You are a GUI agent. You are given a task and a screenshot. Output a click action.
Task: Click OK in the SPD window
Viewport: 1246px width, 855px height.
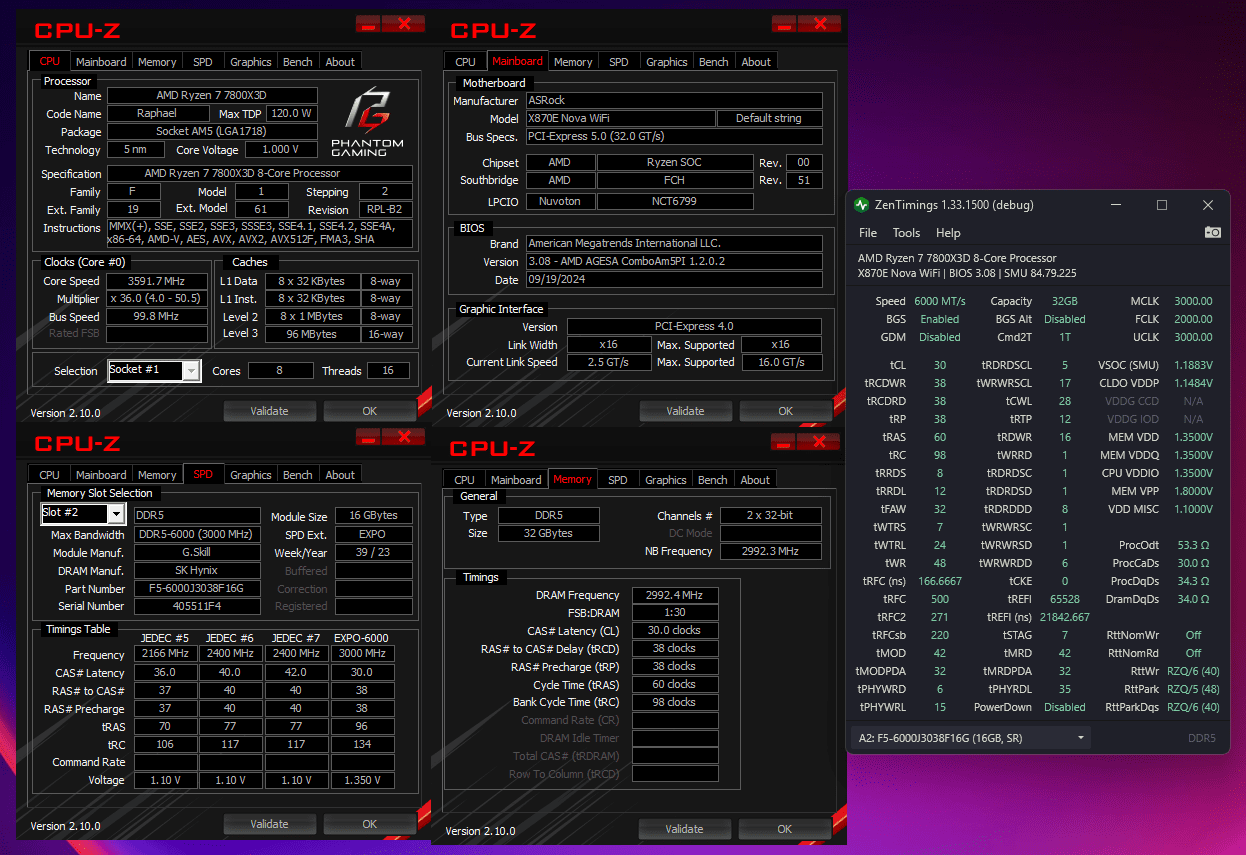369,824
